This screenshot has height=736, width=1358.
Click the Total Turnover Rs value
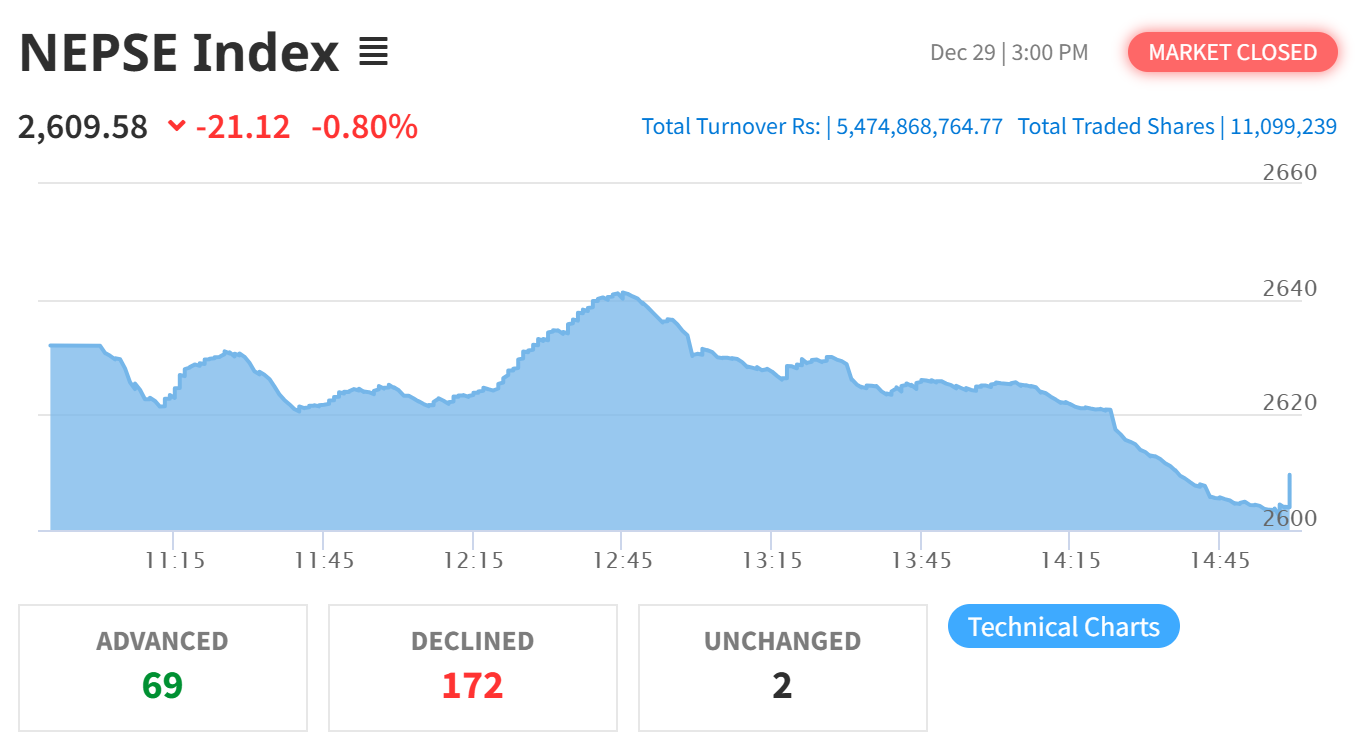click(919, 127)
